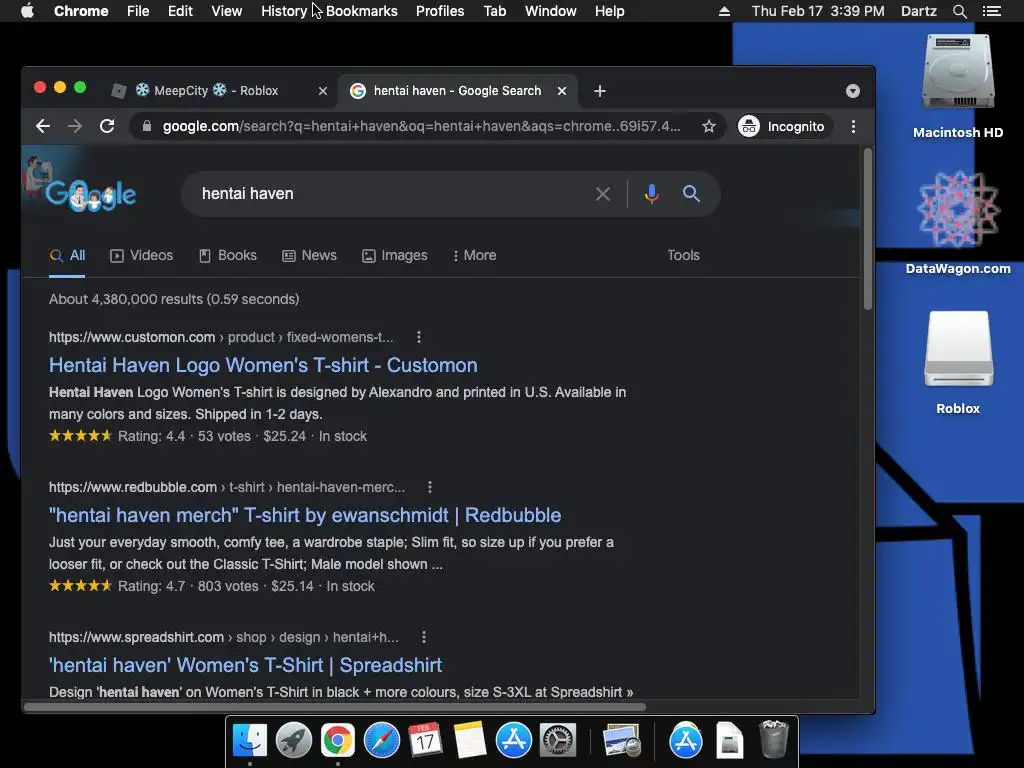Open Spotlight search in the menu bar
Image resolution: width=1024 pixels, height=768 pixels.
[959, 11]
